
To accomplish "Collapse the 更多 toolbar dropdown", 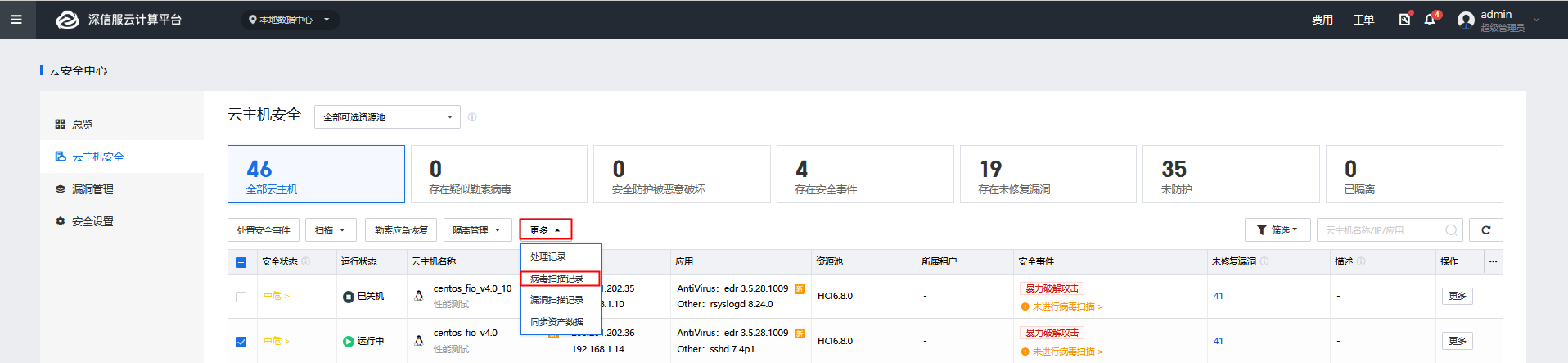I will pos(545,229).
